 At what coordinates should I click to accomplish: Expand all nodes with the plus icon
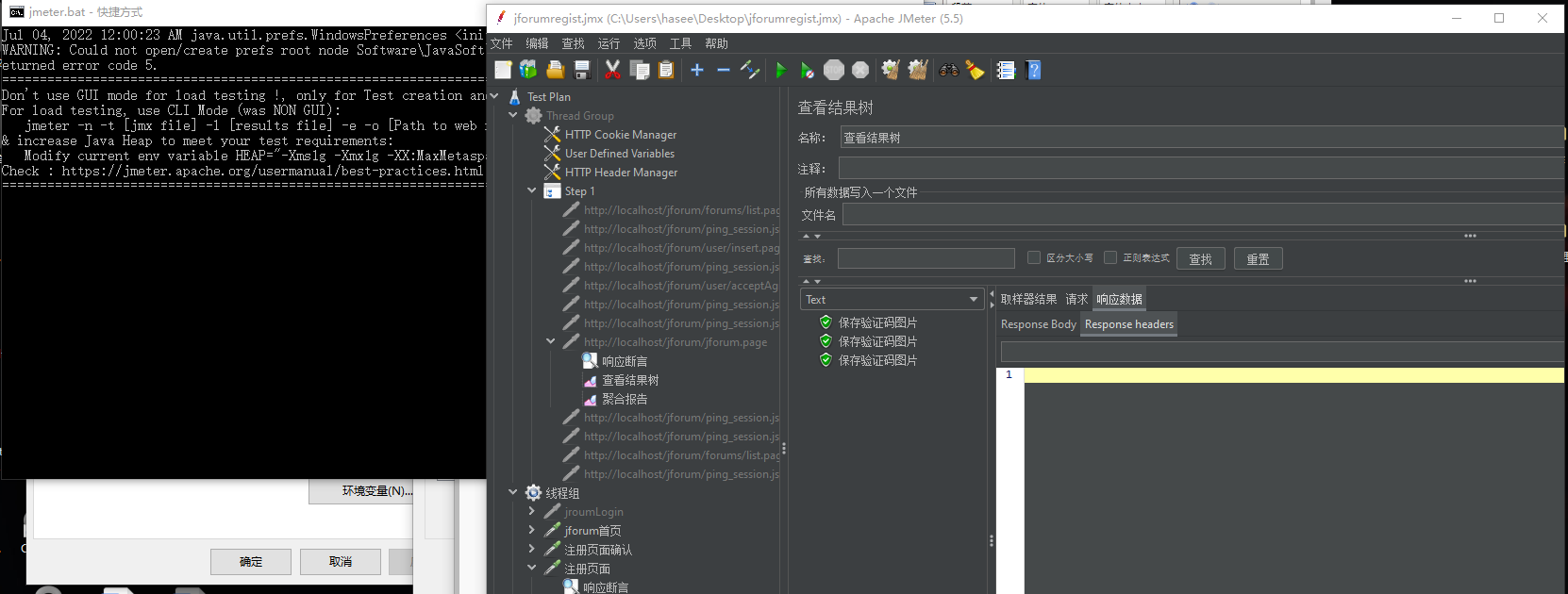tap(697, 70)
